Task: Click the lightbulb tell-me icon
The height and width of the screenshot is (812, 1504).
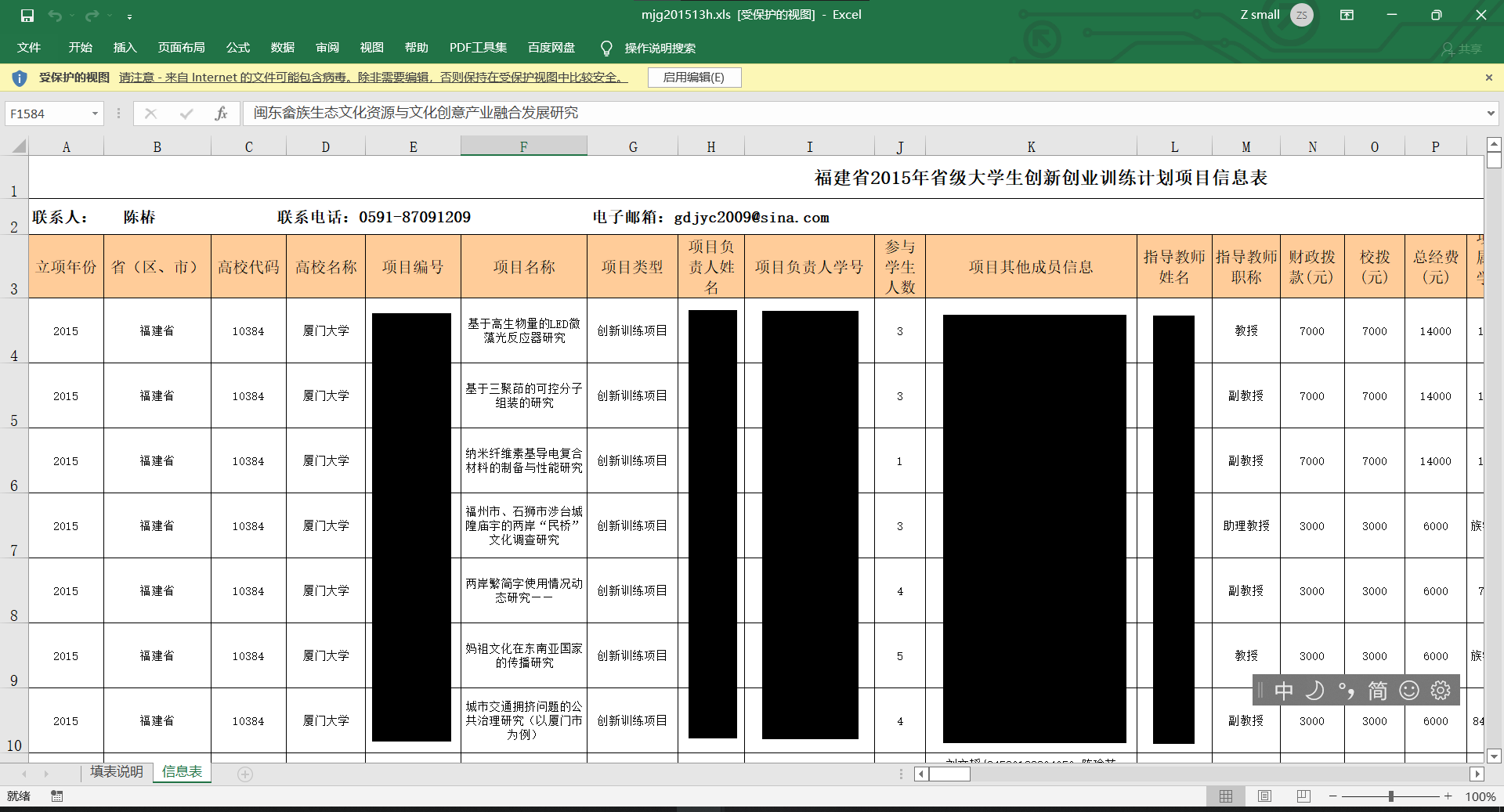Action: point(606,49)
